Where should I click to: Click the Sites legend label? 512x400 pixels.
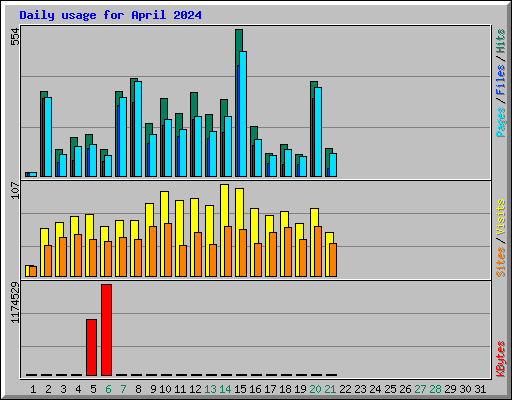pyautogui.click(x=500, y=262)
